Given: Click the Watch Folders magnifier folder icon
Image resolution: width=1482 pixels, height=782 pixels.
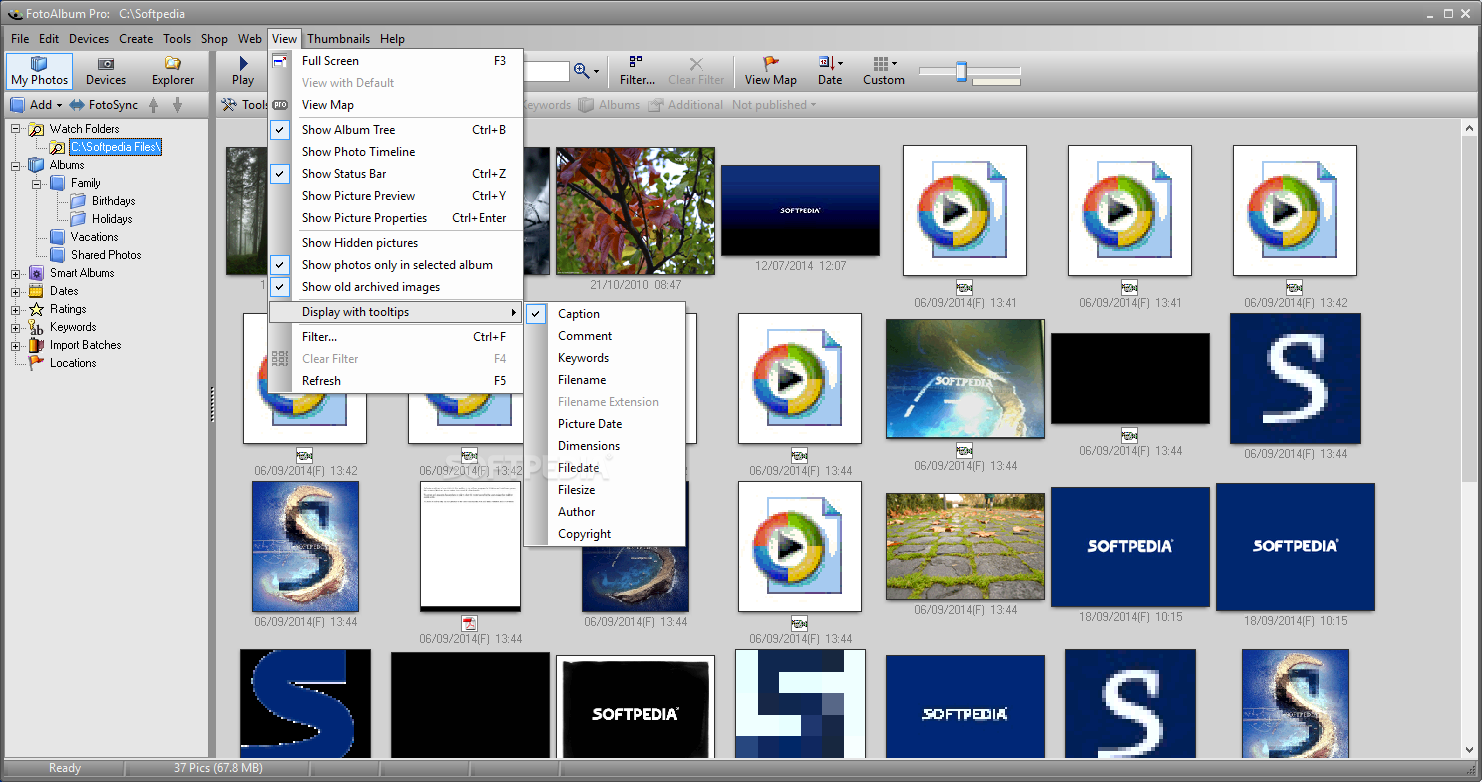Looking at the screenshot, I should pos(36,129).
